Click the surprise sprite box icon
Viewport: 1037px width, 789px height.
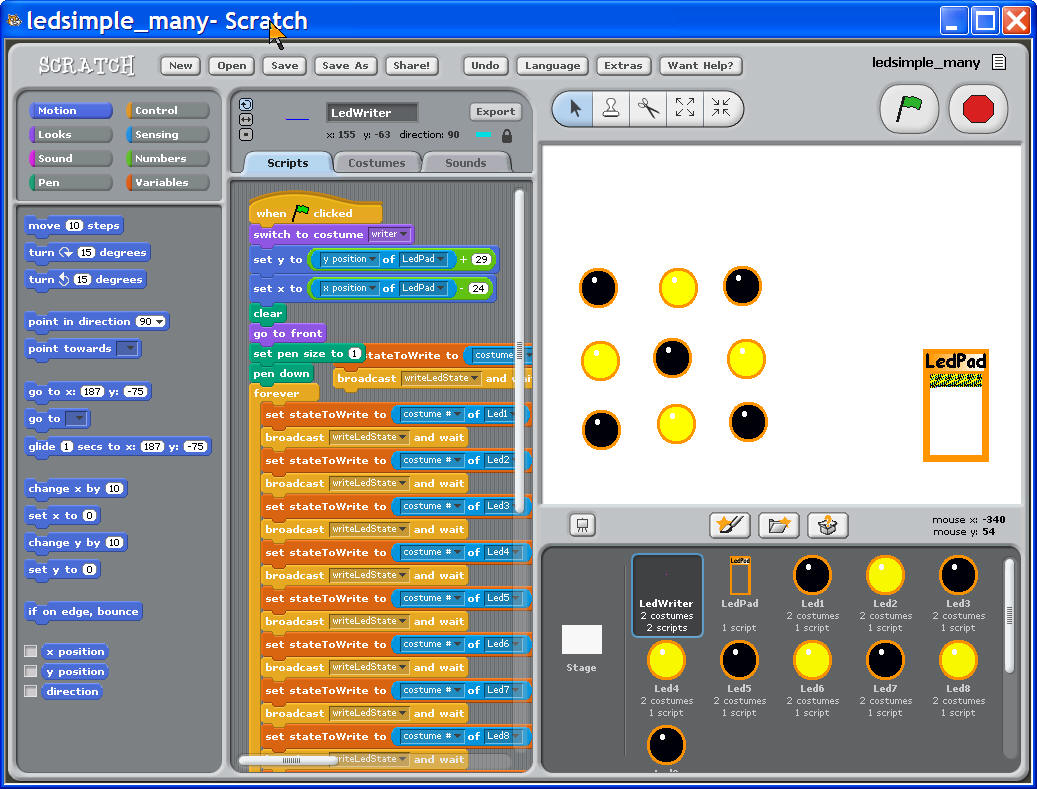827,526
